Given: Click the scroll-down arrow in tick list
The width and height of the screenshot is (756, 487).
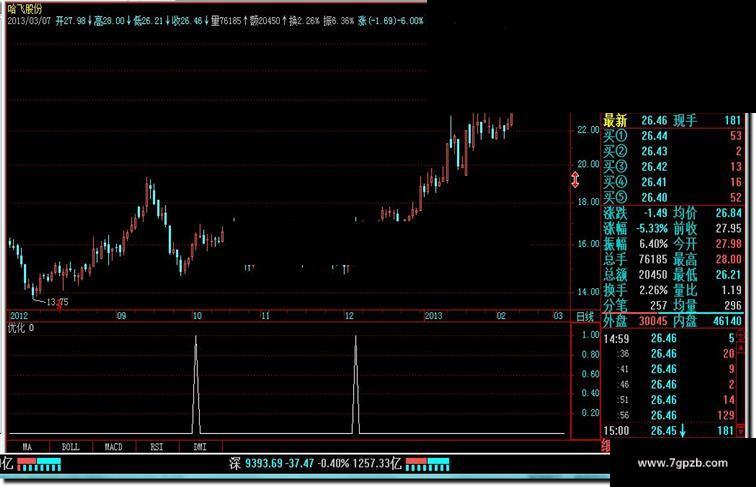Looking at the screenshot, I should click(741, 432).
